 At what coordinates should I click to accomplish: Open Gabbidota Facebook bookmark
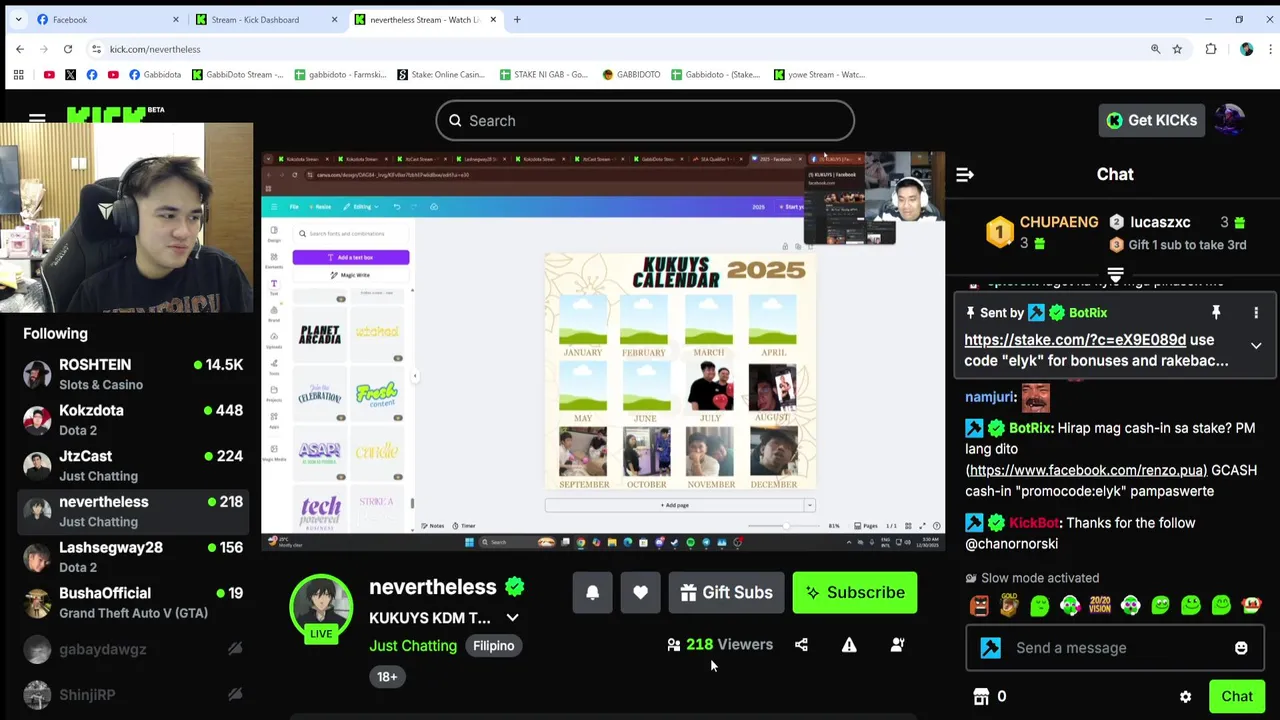155,75
